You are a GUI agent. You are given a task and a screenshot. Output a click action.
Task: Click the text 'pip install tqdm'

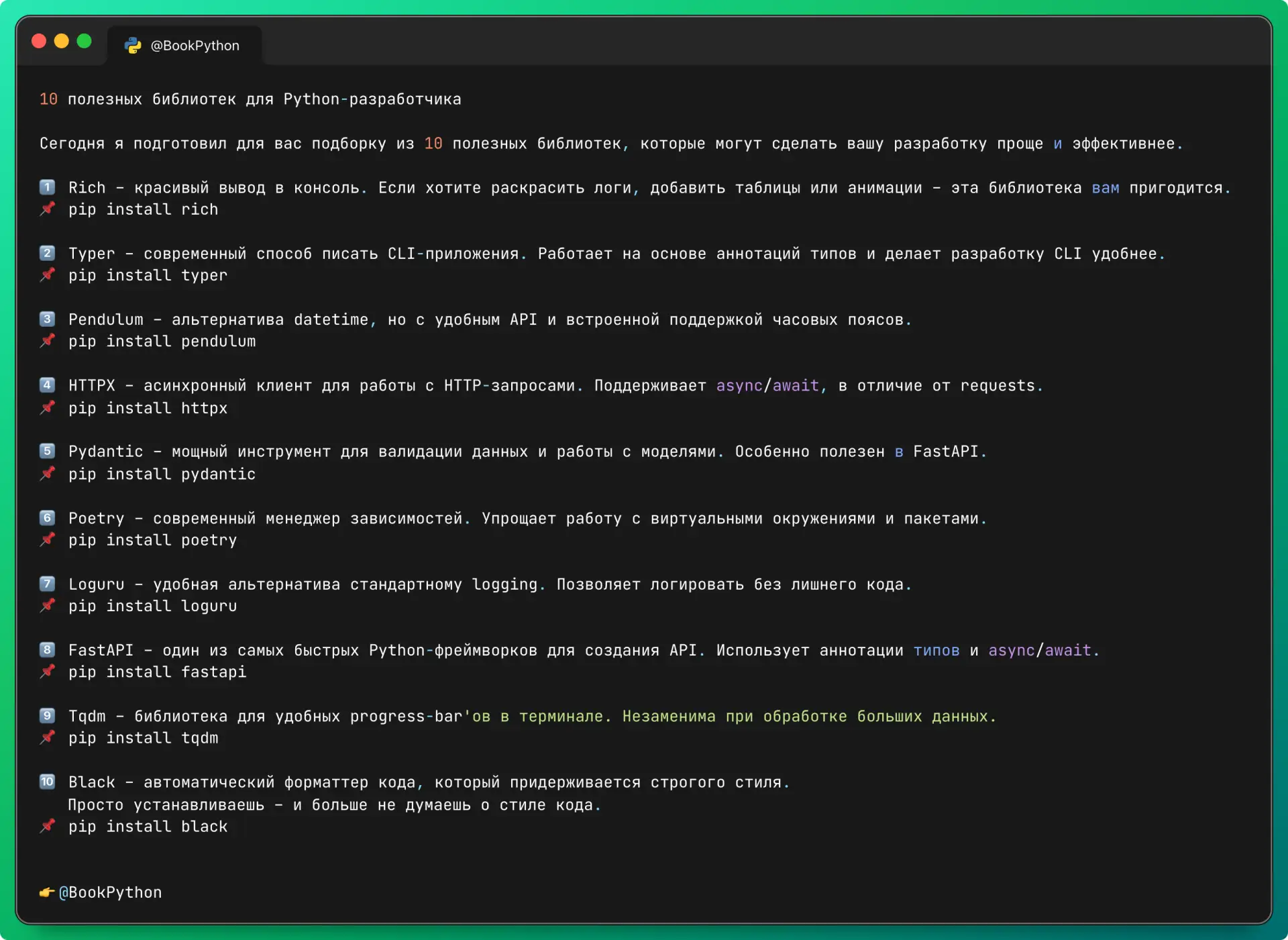[x=144, y=737]
